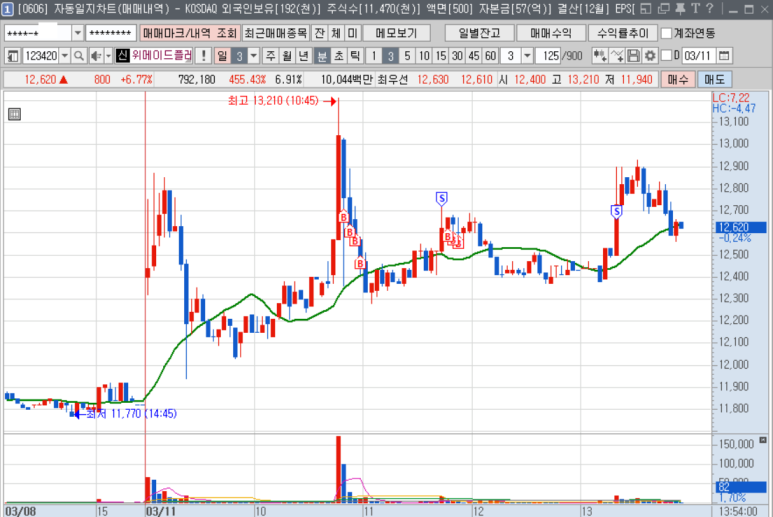Click the candle count field showing 125
Screen dimensions: 773x517
548,56
